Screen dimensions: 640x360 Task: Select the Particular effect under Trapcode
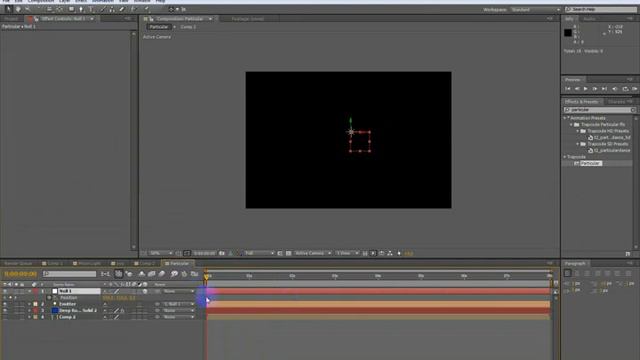coord(591,163)
